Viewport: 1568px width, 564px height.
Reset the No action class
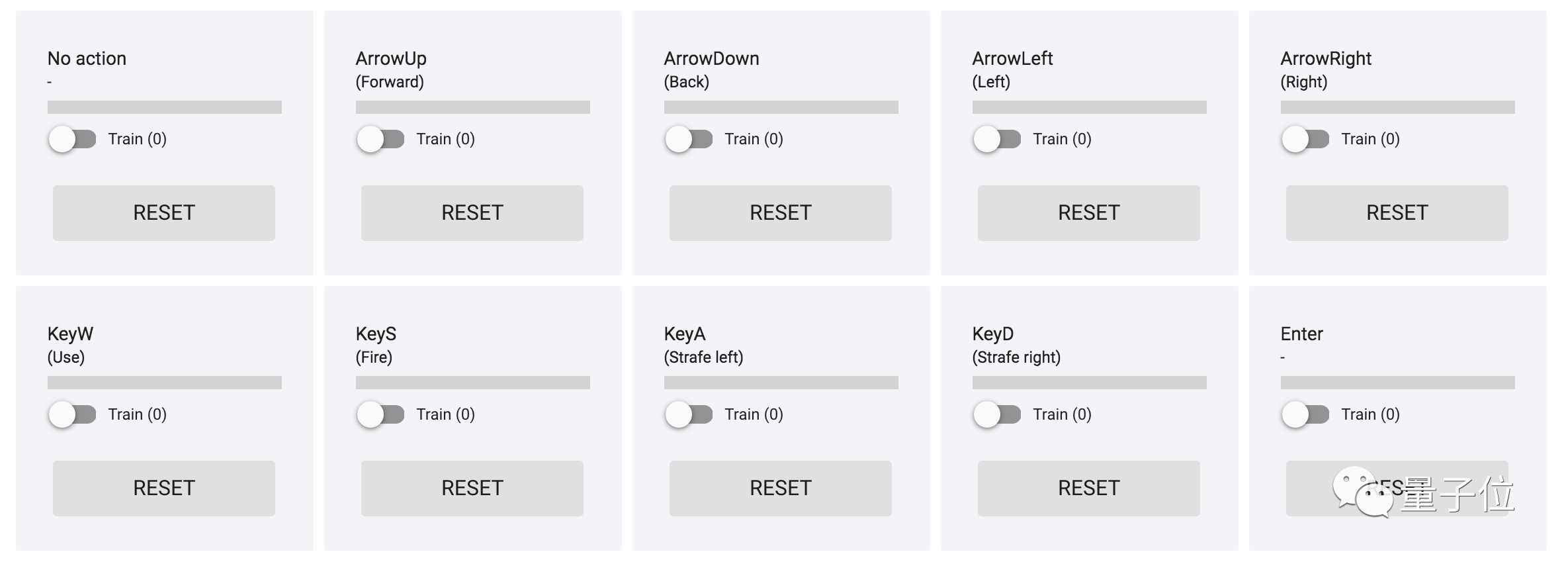tap(164, 213)
